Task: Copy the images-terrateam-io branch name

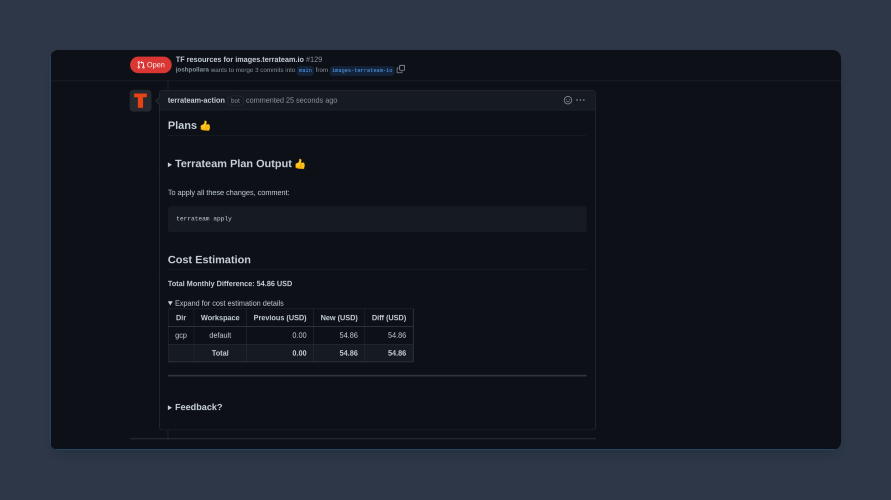Action: tap(401, 69)
